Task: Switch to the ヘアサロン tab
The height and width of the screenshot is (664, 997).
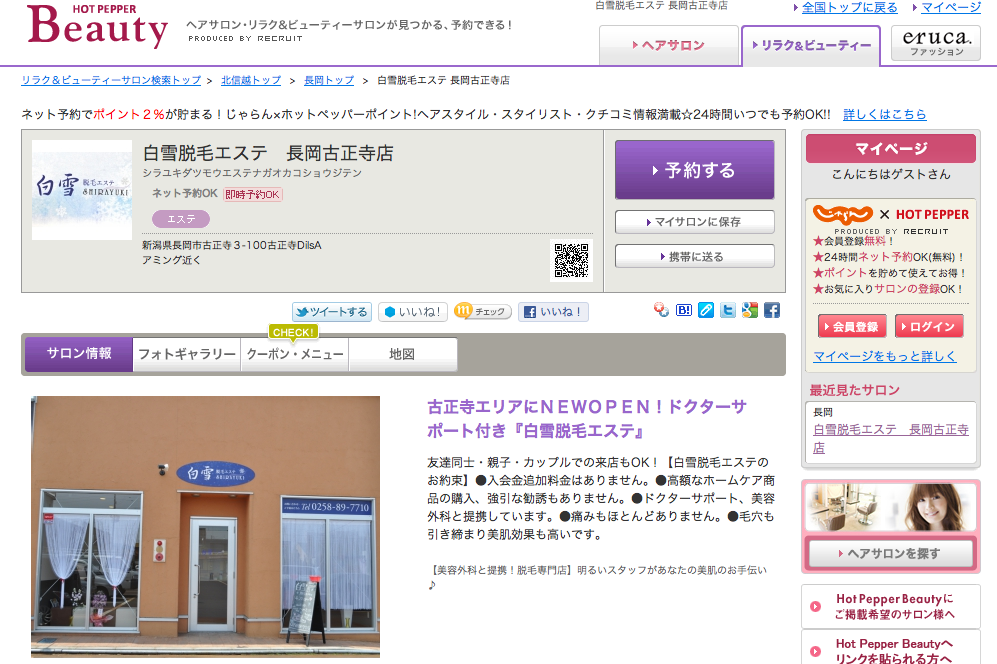Action: tap(669, 45)
